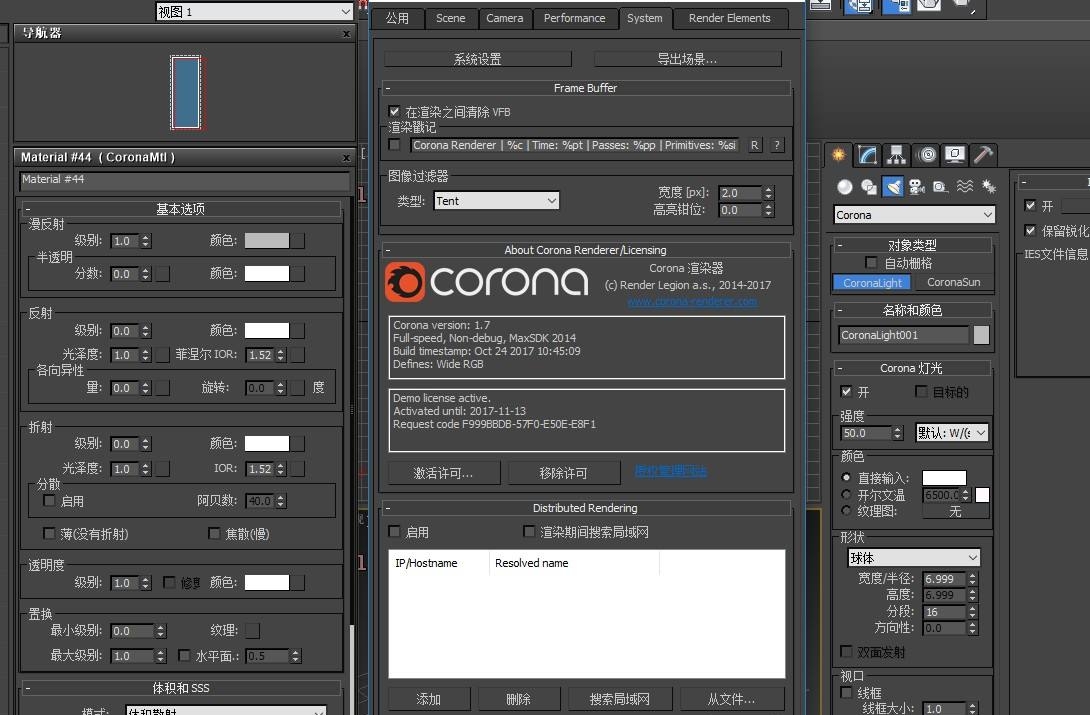The width and height of the screenshot is (1090, 715).
Task: Click the Shapes creation category icon
Action: click(x=867, y=187)
